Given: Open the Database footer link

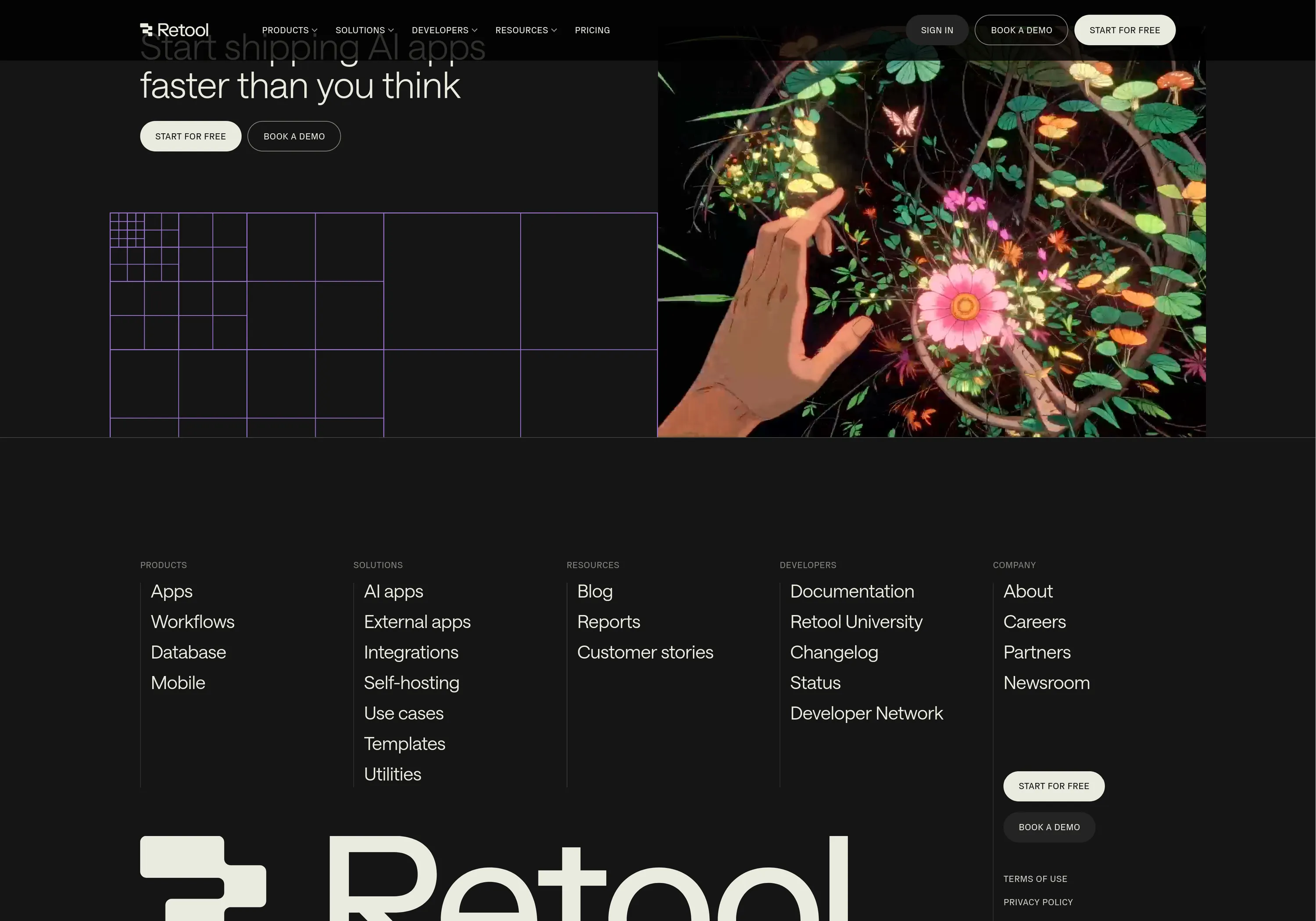Looking at the screenshot, I should pyautogui.click(x=189, y=652).
